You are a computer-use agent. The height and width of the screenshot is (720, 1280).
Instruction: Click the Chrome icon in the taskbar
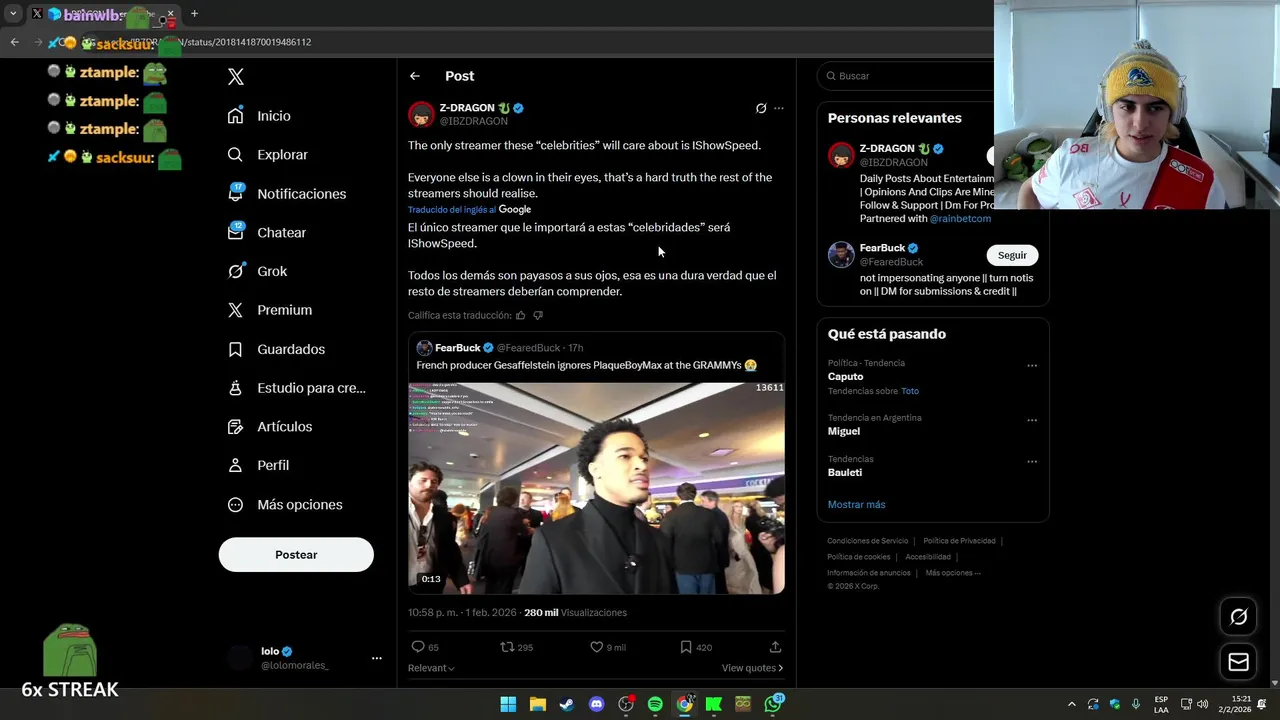(684, 704)
